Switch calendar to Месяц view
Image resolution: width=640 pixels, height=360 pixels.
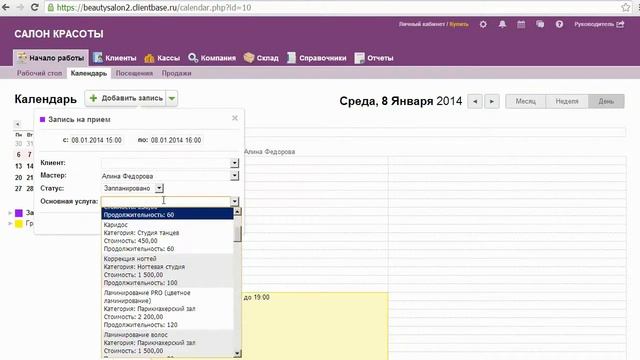[x=525, y=101]
